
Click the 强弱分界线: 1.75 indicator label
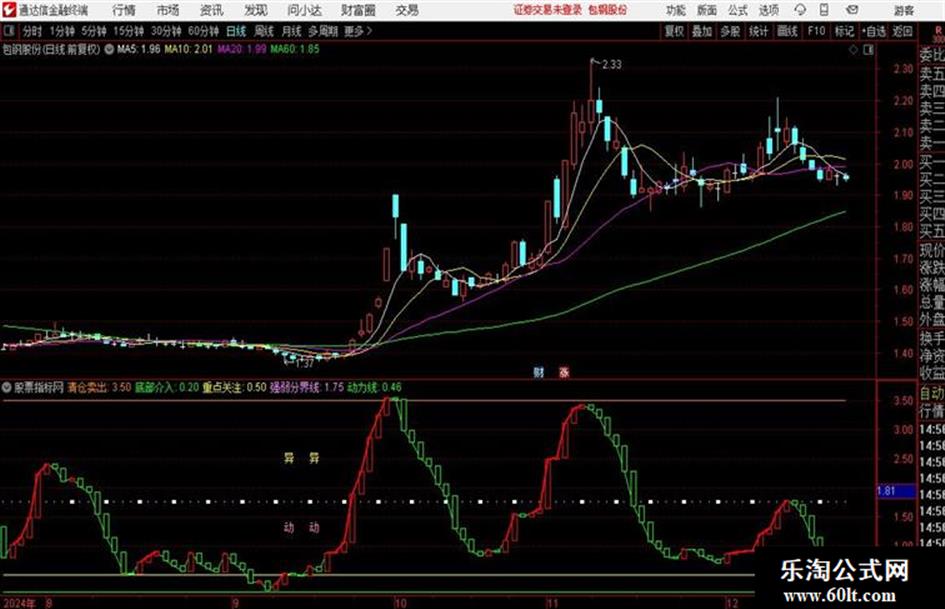coord(307,387)
